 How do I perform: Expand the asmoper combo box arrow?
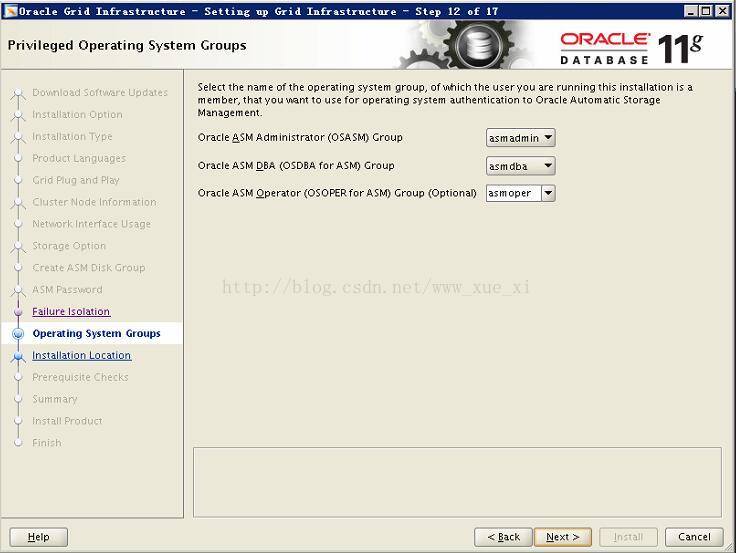548,193
